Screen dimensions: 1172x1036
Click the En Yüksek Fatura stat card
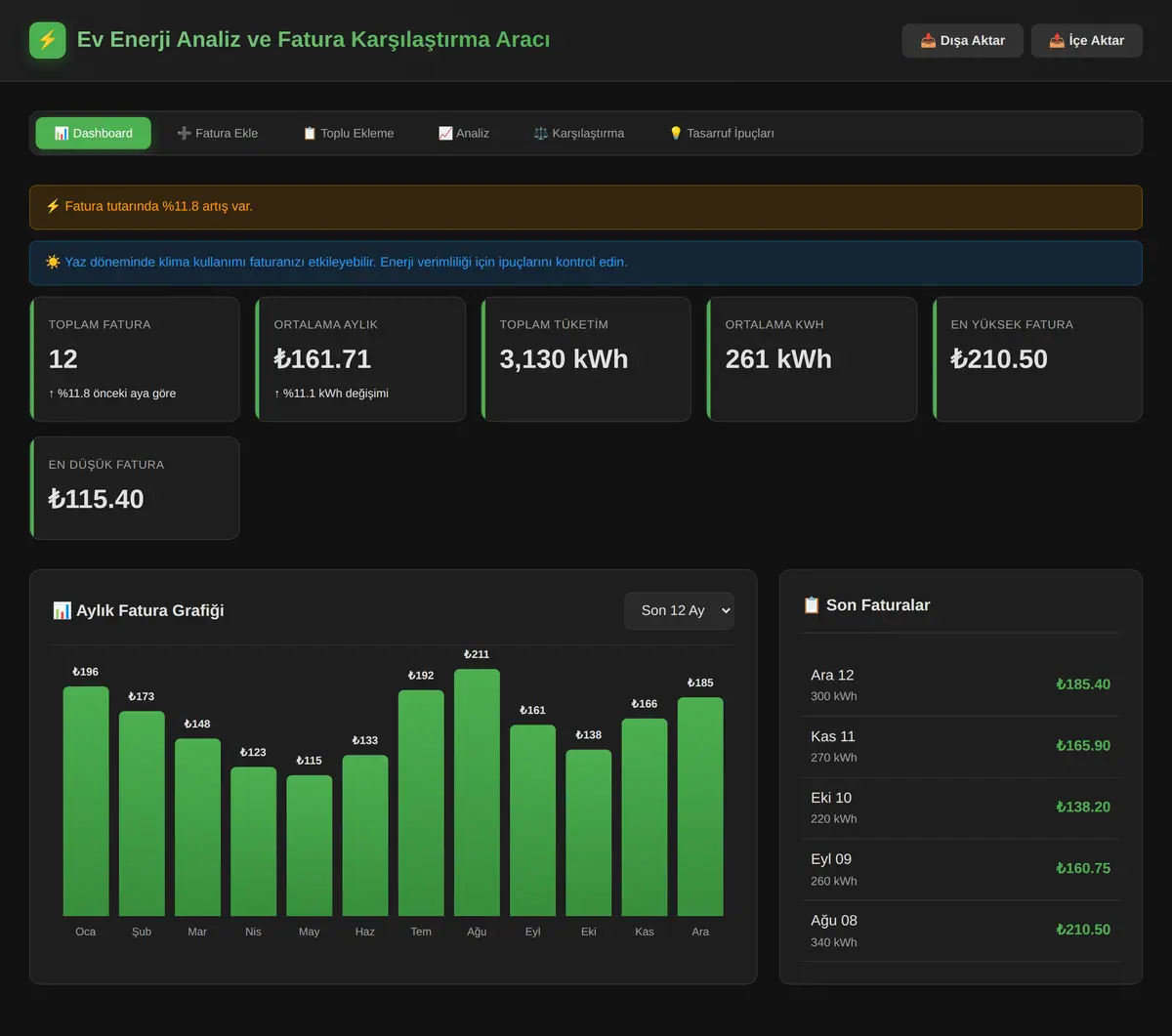pyautogui.click(x=1037, y=359)
